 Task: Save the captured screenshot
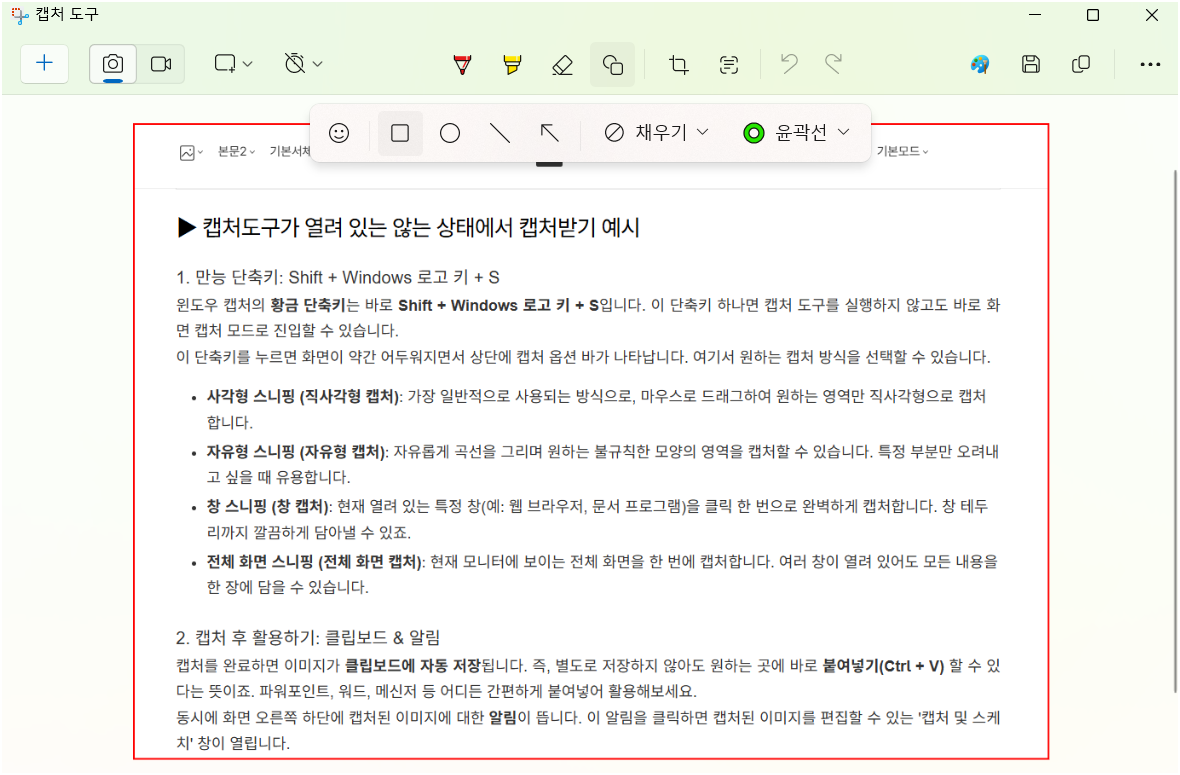click(1030, 64)
